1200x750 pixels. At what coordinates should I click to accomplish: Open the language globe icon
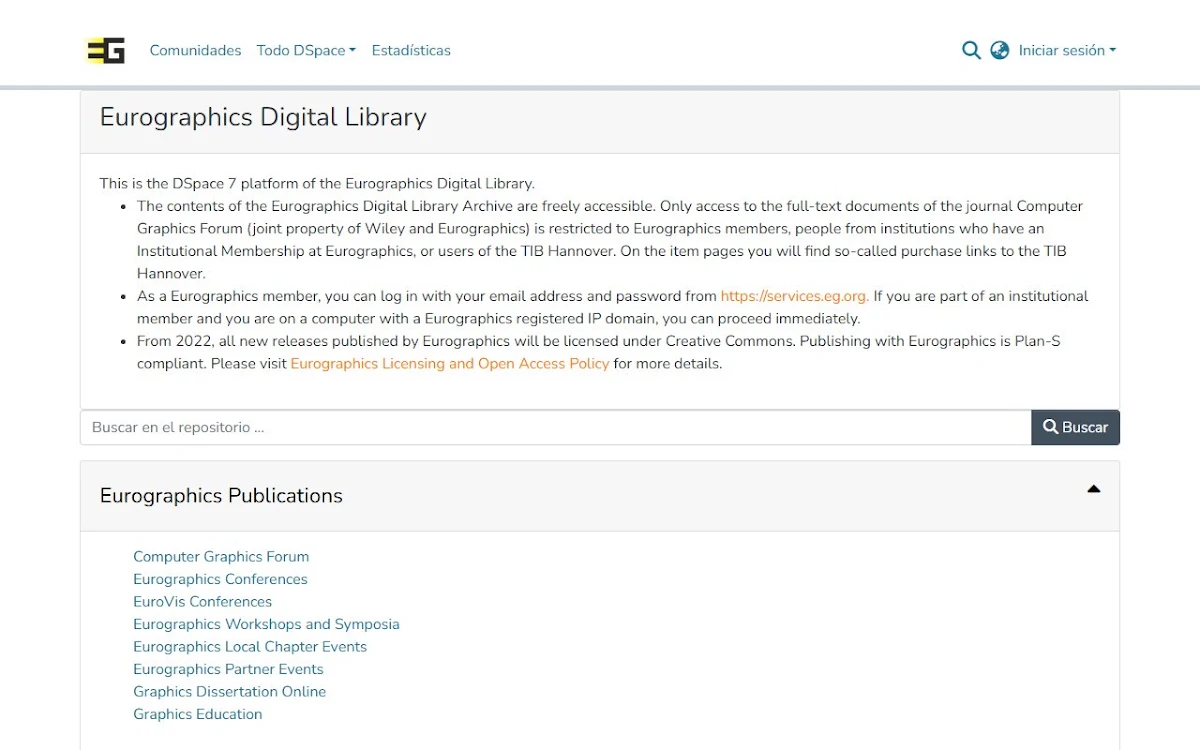coord(1000,50)
